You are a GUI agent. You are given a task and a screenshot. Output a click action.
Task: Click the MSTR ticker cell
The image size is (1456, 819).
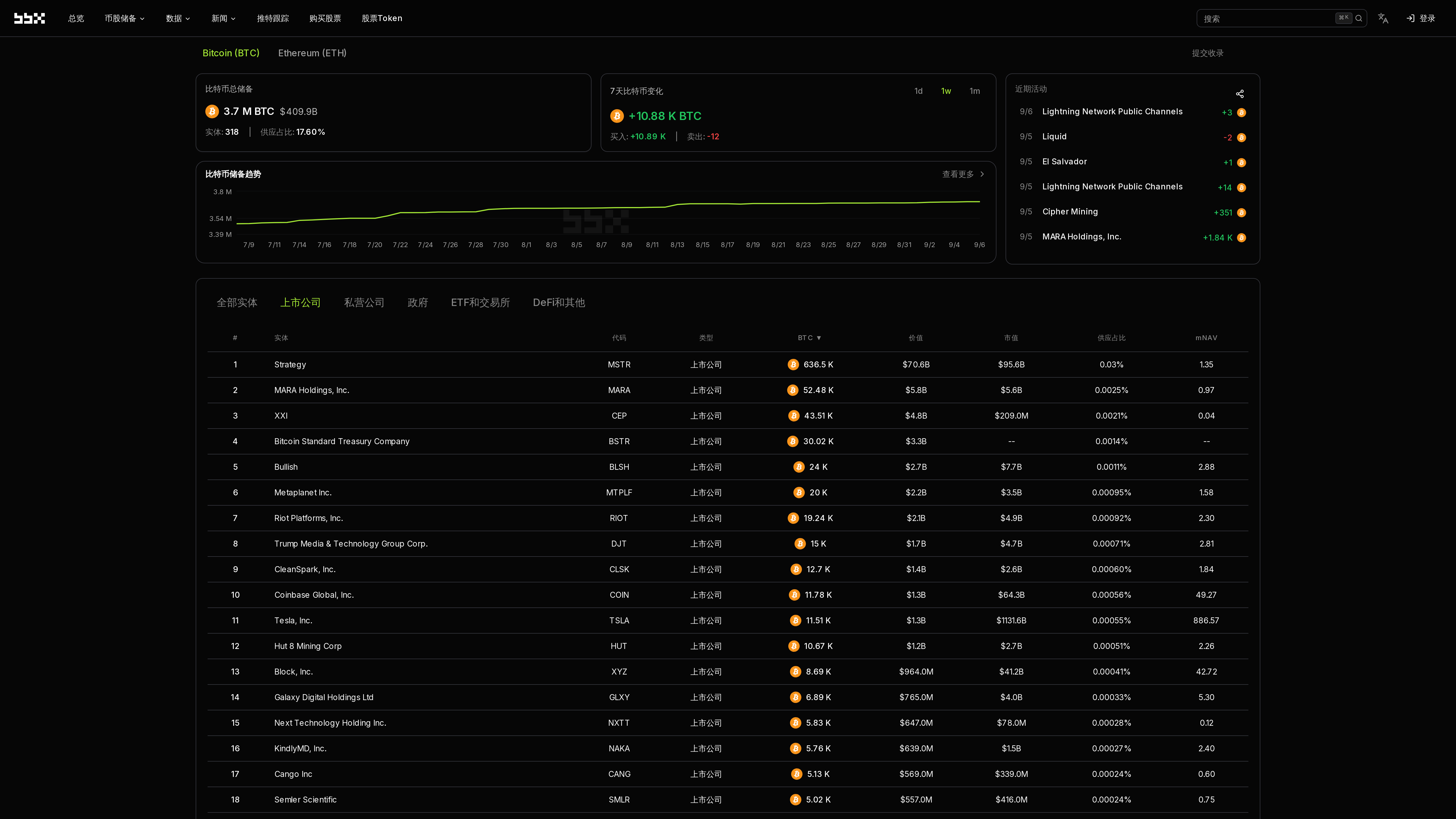[x=619, y=365]
